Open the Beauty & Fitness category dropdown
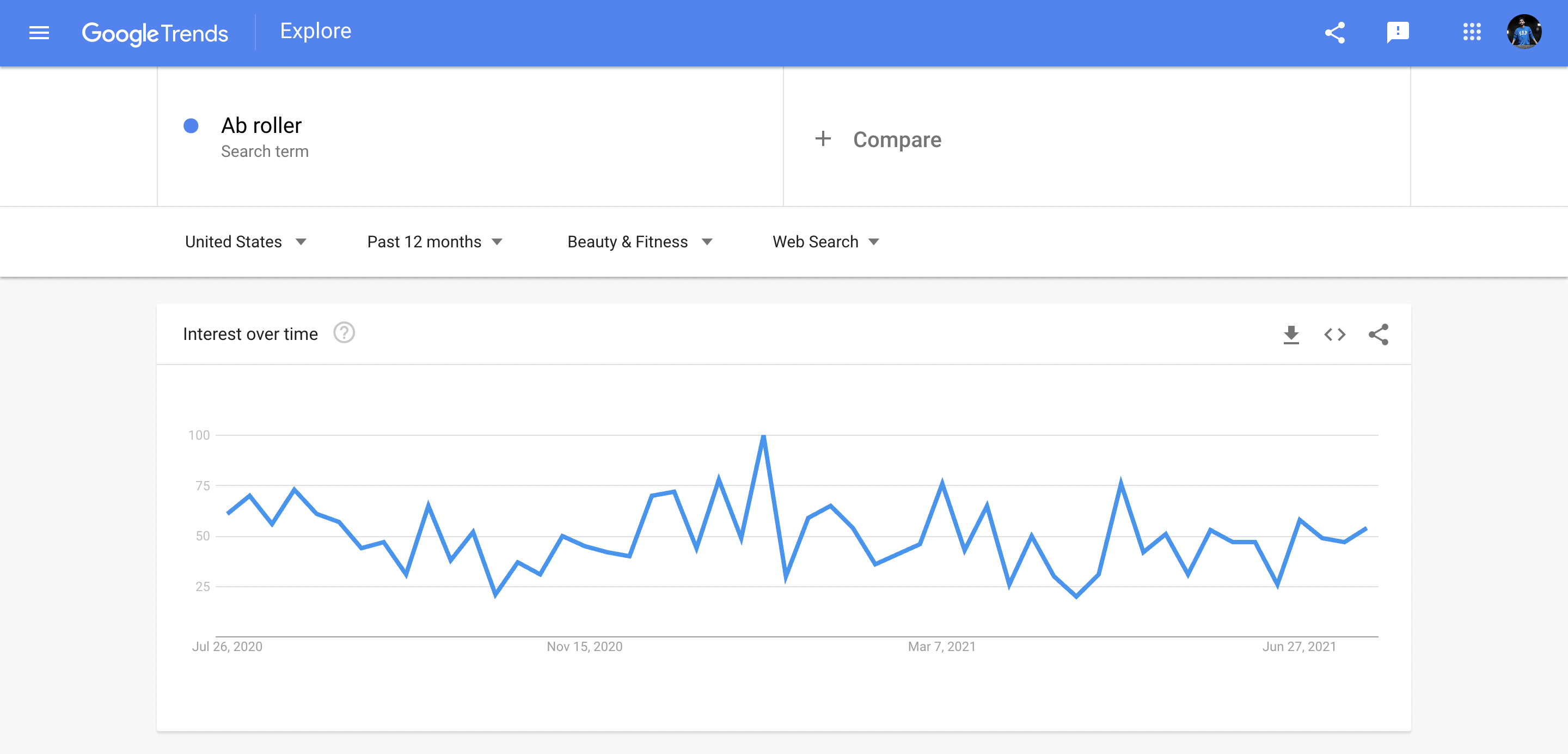1568x754 pixels. pos(639,242)
